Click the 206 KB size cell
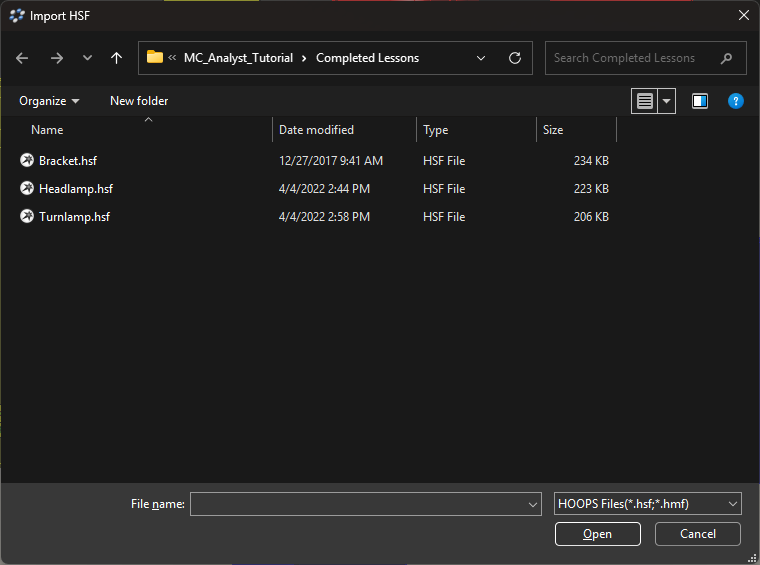This screenshot has width=760, height=565. coord(591,217)
